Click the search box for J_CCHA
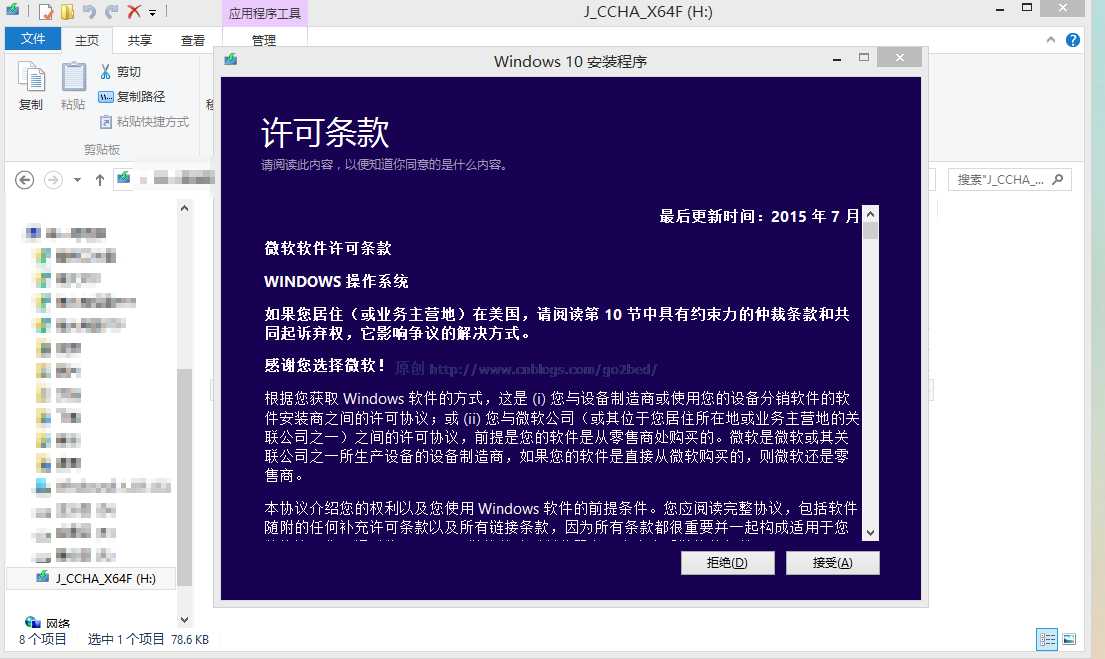Screen dimensions: 1105x659 tap(1009, 180)
